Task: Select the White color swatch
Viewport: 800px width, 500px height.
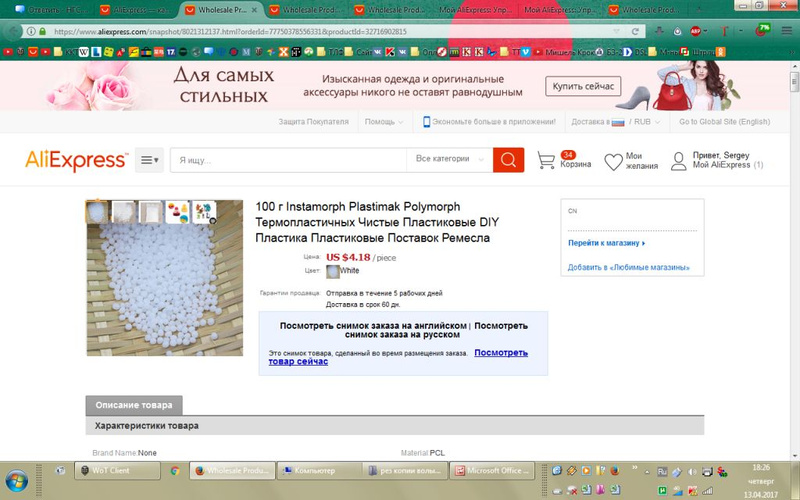Action: click(x=333, y=271)
